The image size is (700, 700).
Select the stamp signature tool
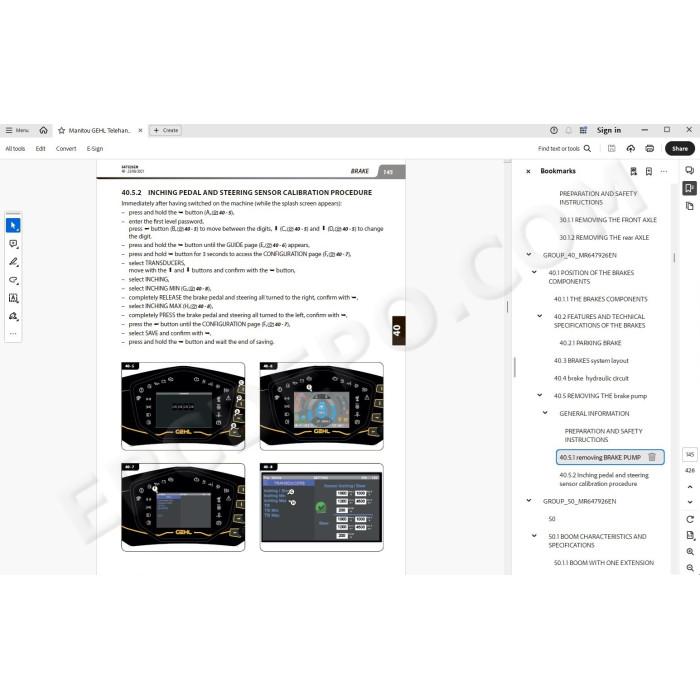(x=13, y=316)
